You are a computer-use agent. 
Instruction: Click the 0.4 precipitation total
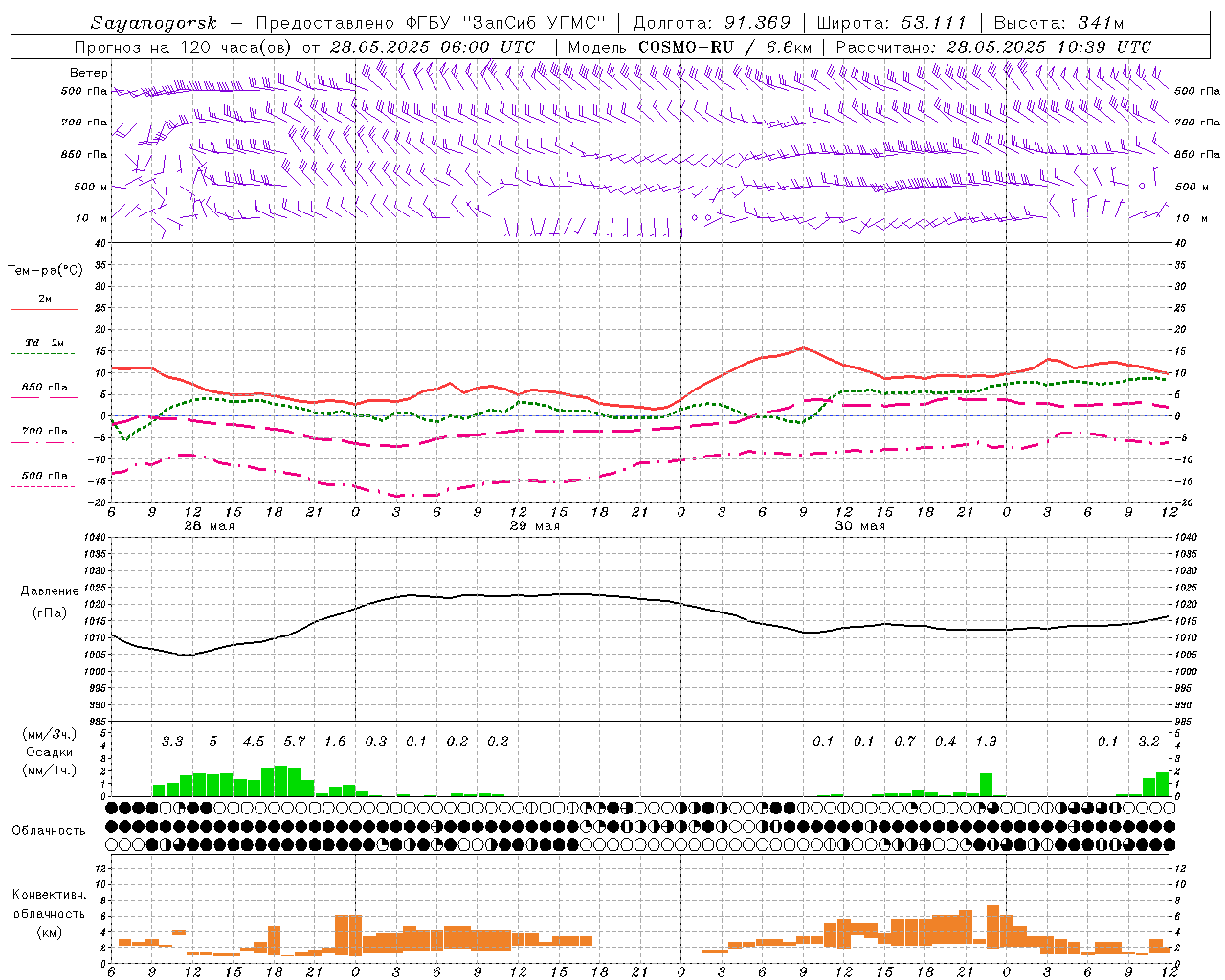click(x=946, y=742)
